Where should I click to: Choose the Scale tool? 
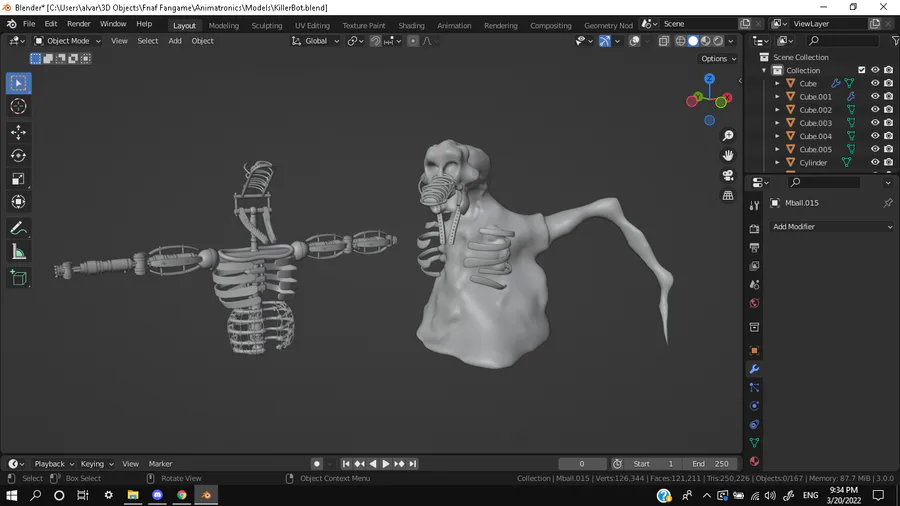[18, 179]
